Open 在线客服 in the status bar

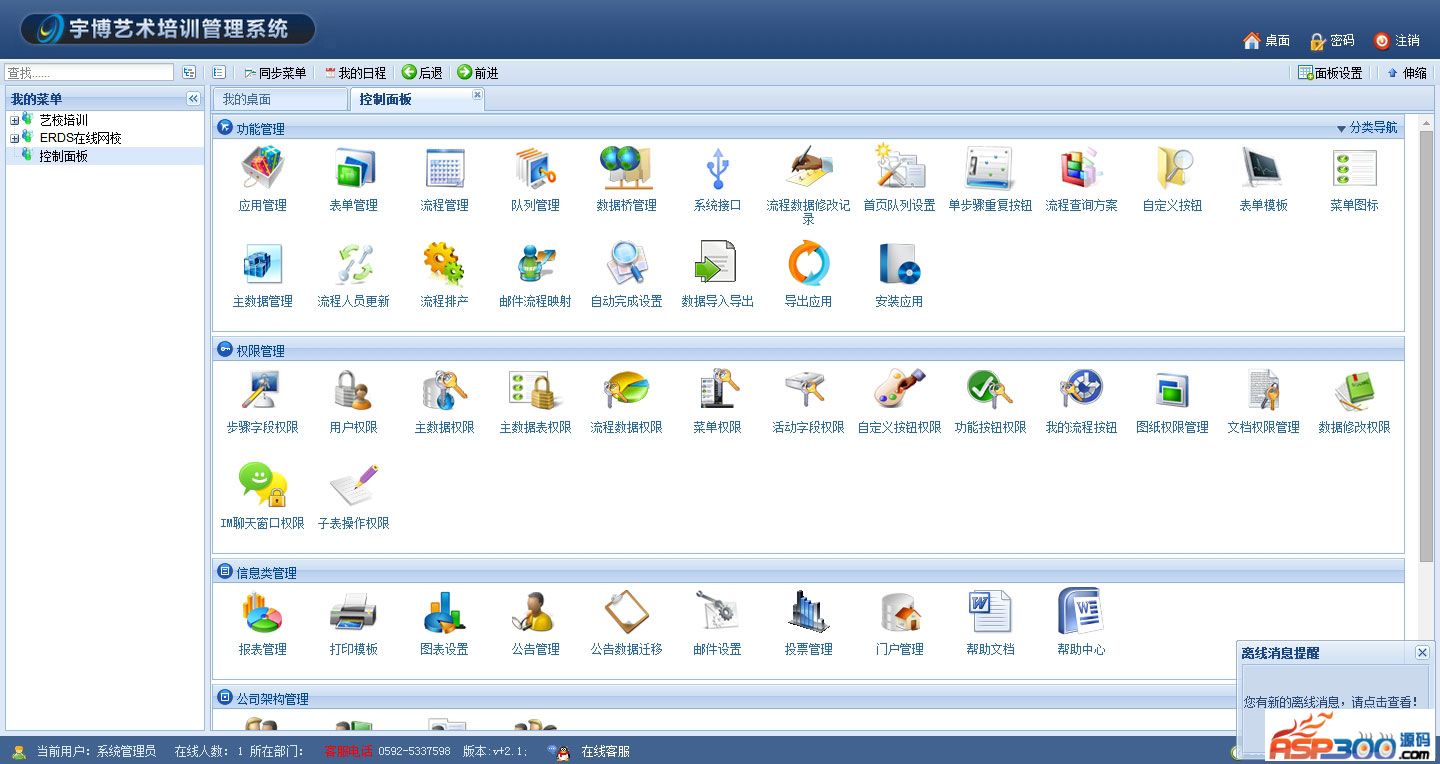pos(606,752)
